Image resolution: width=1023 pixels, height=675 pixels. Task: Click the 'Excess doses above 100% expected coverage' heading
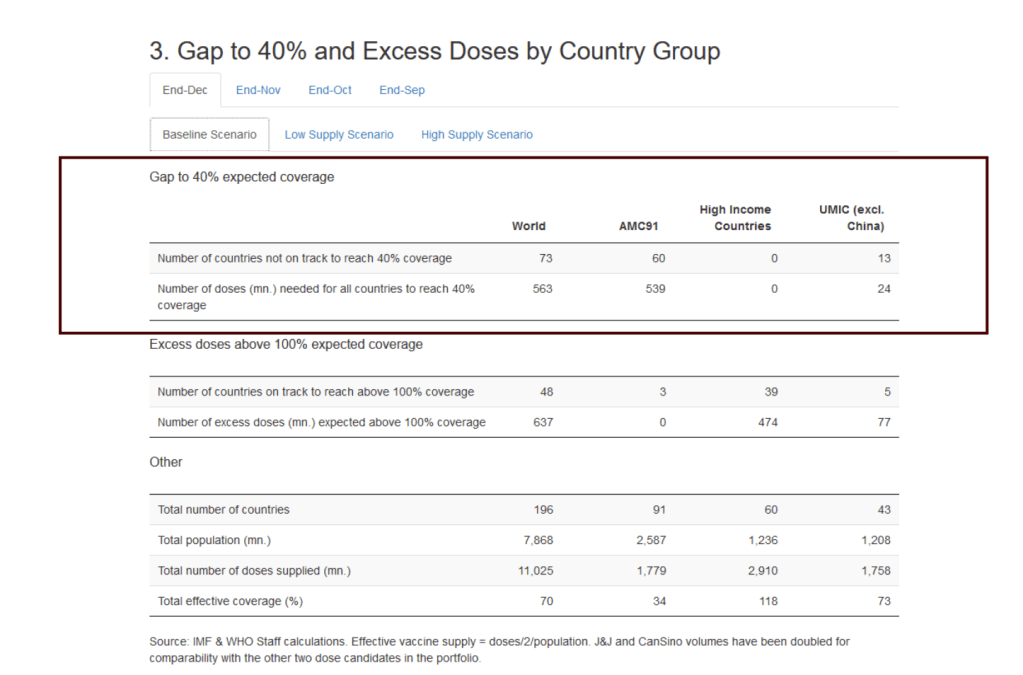coord(286,344)
